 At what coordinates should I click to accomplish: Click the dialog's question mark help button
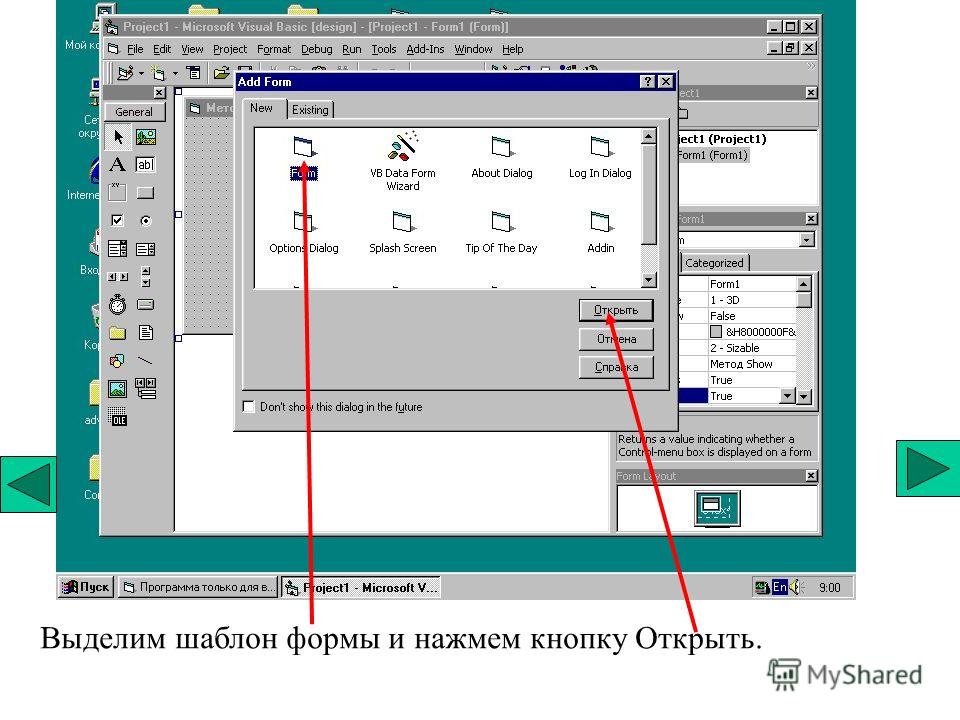(x=648, y=81)
